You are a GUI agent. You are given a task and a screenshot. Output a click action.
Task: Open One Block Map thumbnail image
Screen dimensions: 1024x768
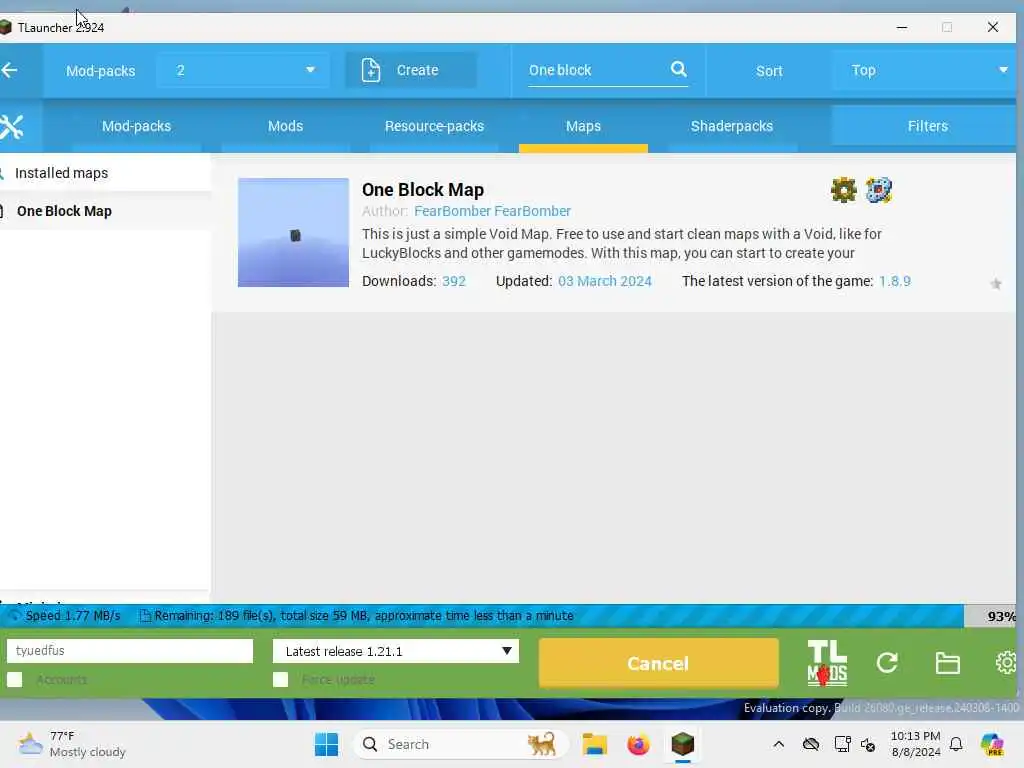293,232
